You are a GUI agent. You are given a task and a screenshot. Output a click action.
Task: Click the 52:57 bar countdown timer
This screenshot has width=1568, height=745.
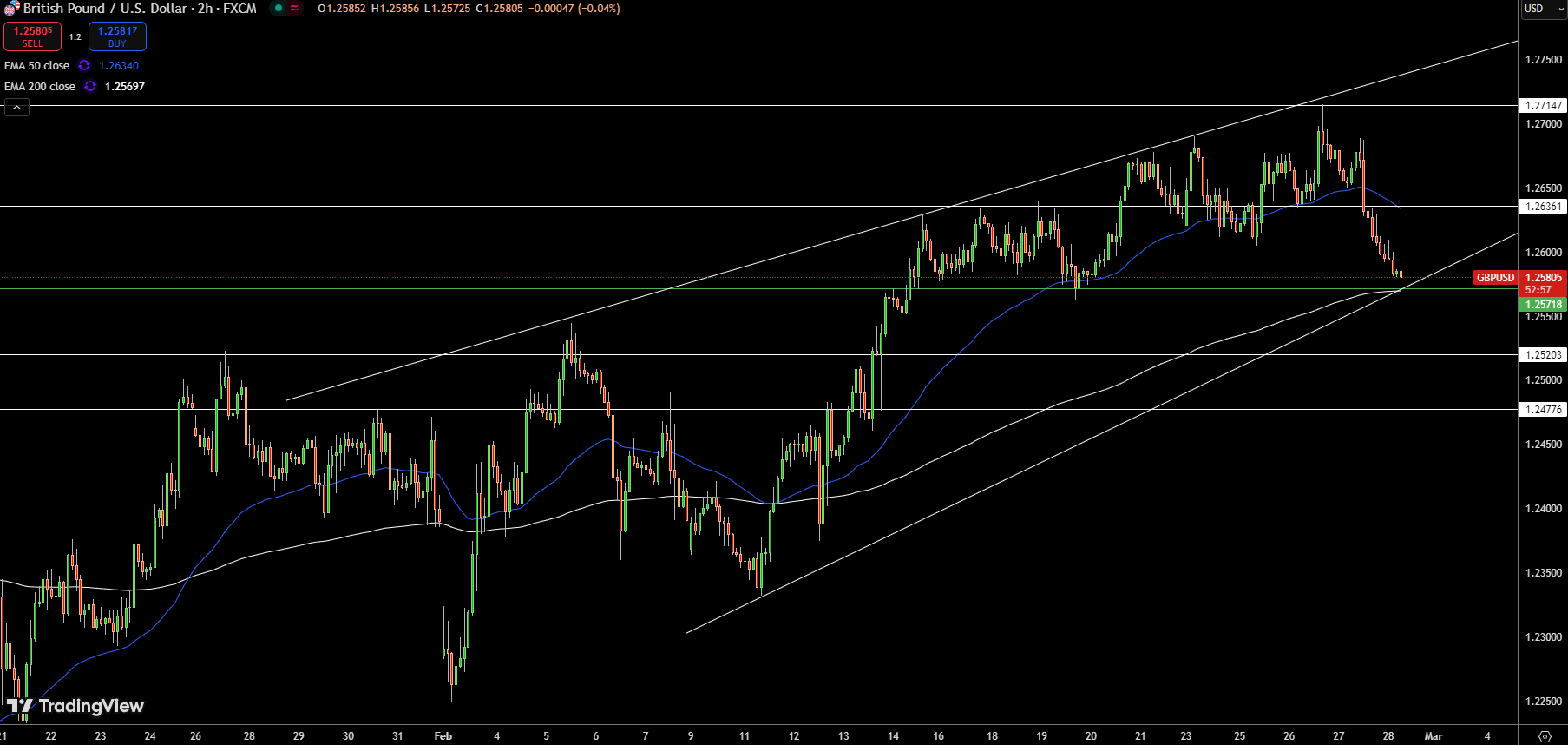[1538, 290]
